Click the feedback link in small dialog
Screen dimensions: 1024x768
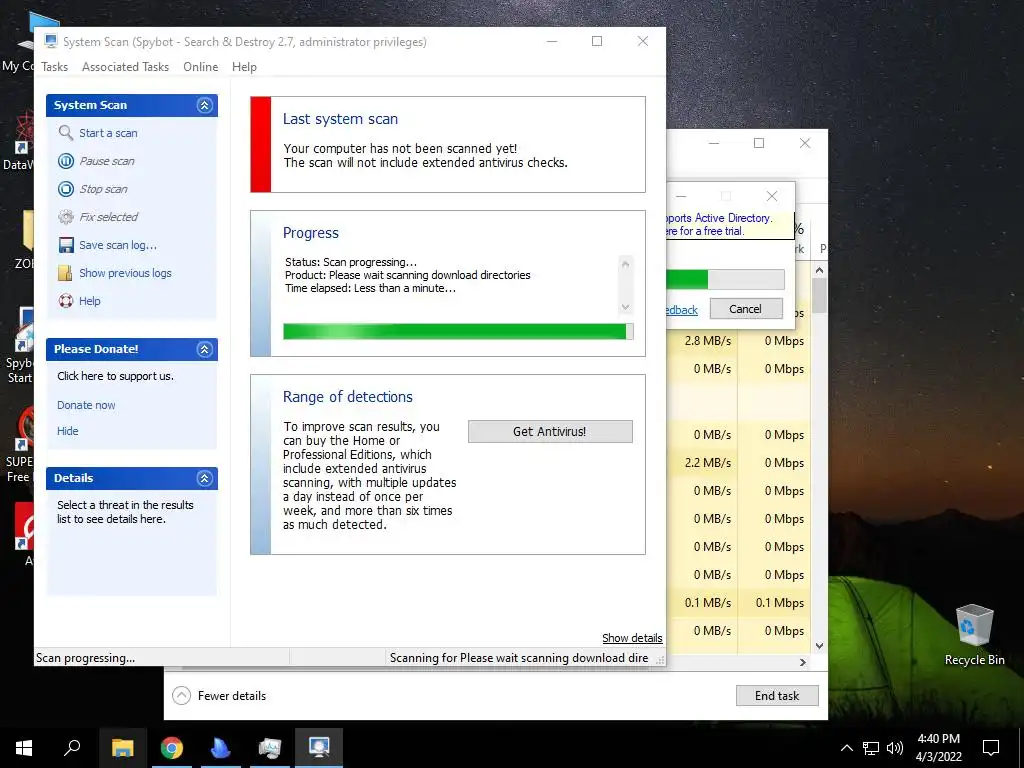point(682,310)
